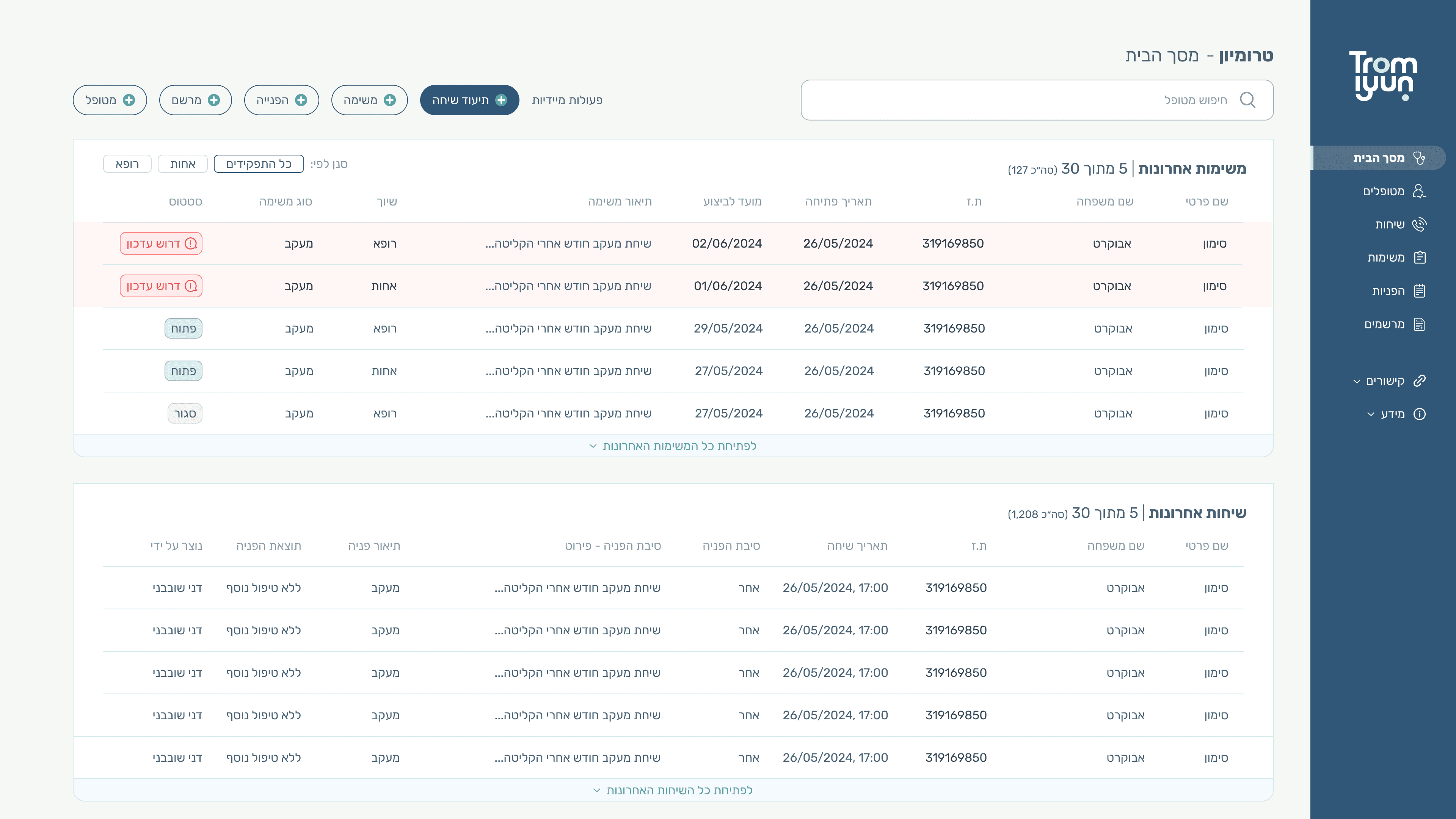
Task: Filter tasks by nurse (אחות) role
Action: coord(182,164)
